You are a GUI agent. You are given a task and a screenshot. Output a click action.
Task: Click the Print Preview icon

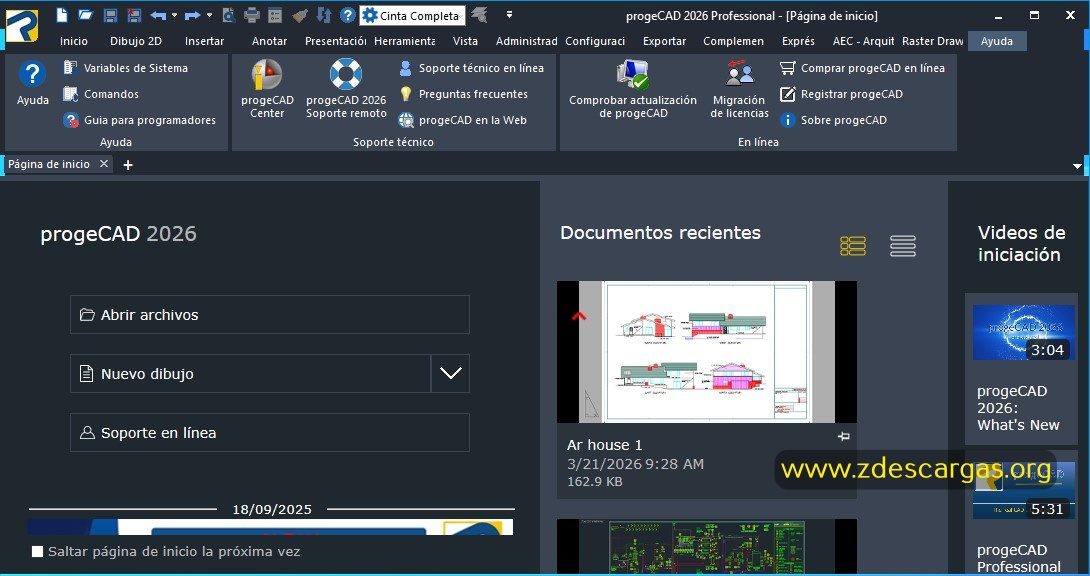pos(229,15)
